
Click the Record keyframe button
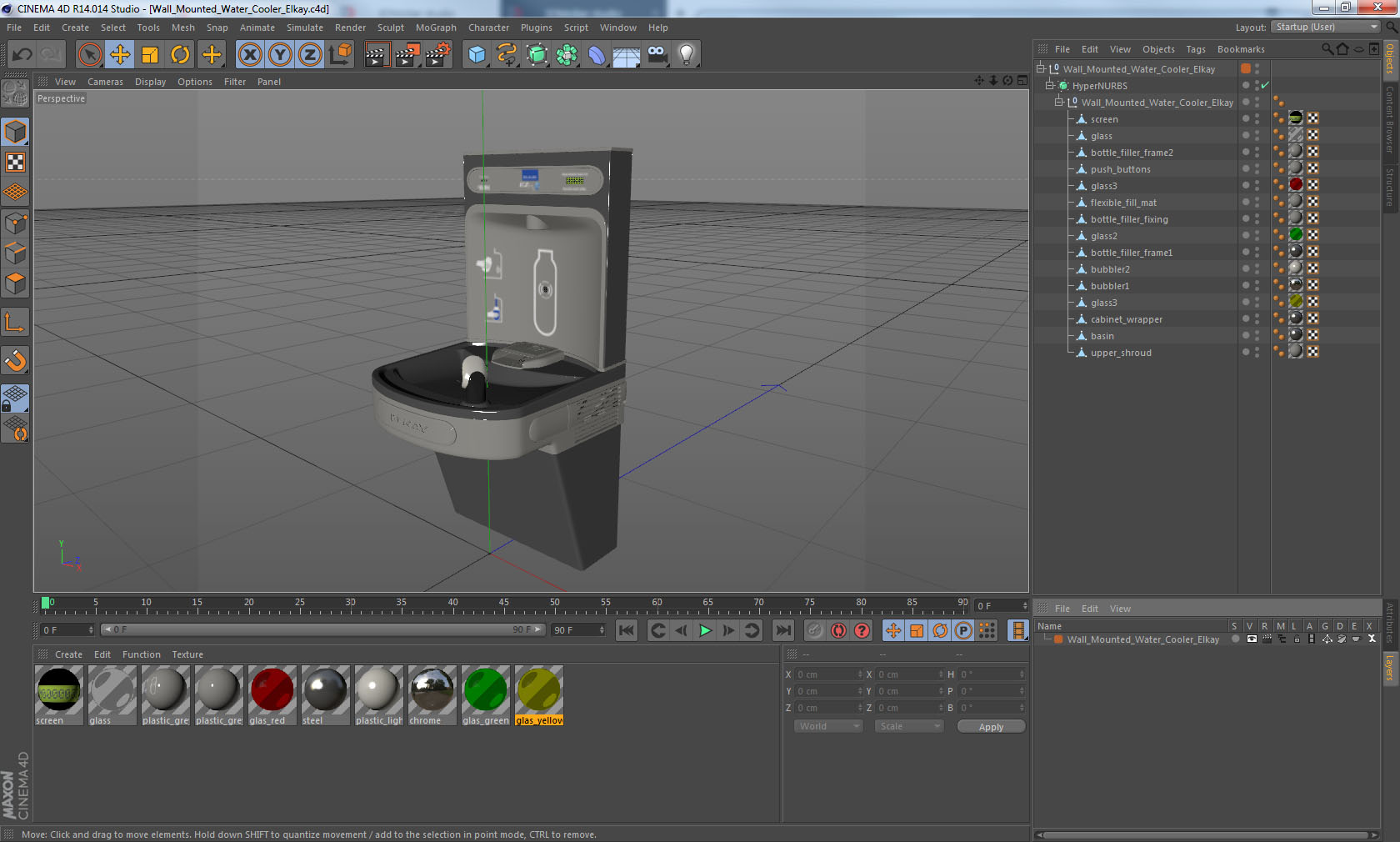(815, 630)
